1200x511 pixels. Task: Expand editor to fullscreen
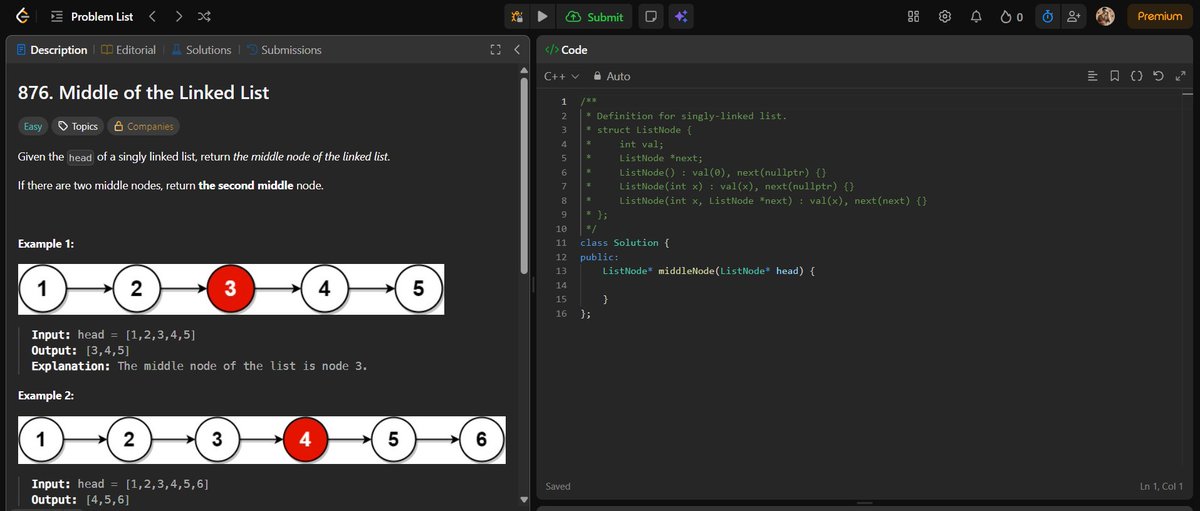(1180, 76)
